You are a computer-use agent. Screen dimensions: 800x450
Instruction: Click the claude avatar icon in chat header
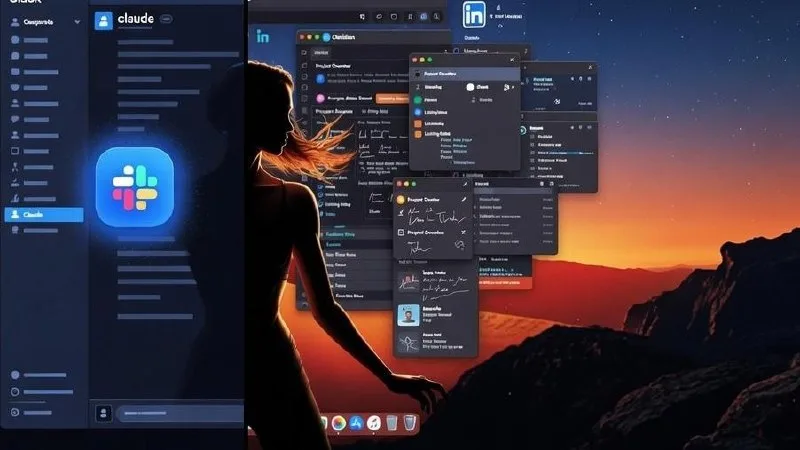pos(104,21)
